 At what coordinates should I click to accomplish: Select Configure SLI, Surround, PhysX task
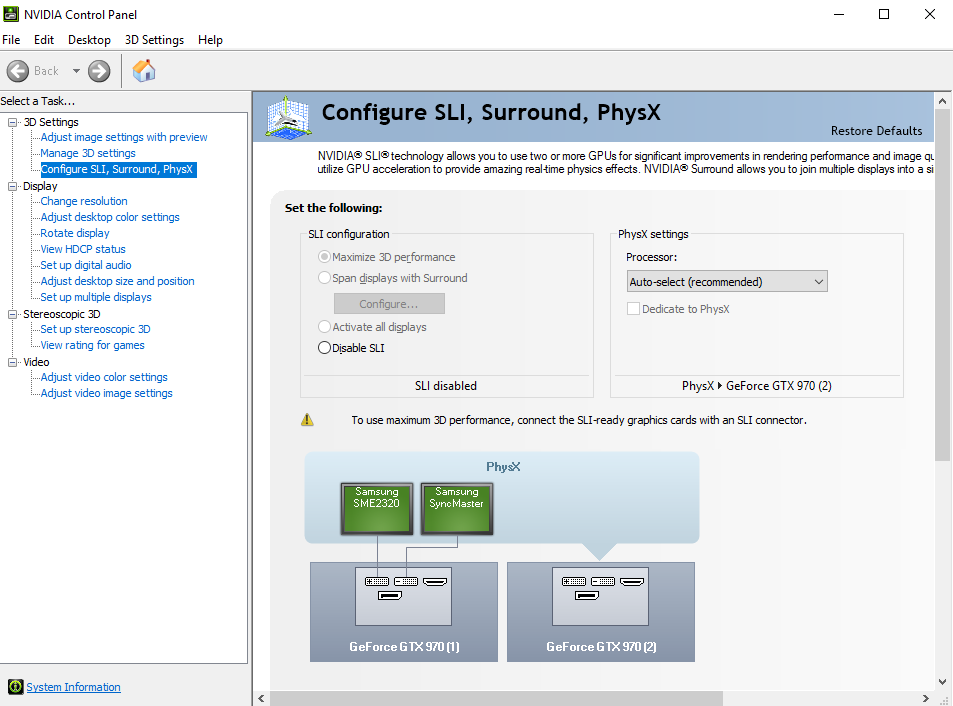(x=117, y=169)
